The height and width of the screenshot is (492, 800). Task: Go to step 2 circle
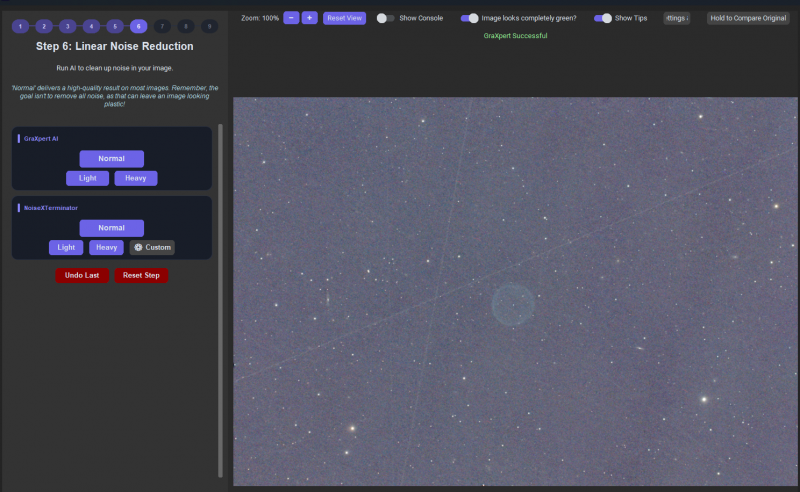[x=44, y=27]
